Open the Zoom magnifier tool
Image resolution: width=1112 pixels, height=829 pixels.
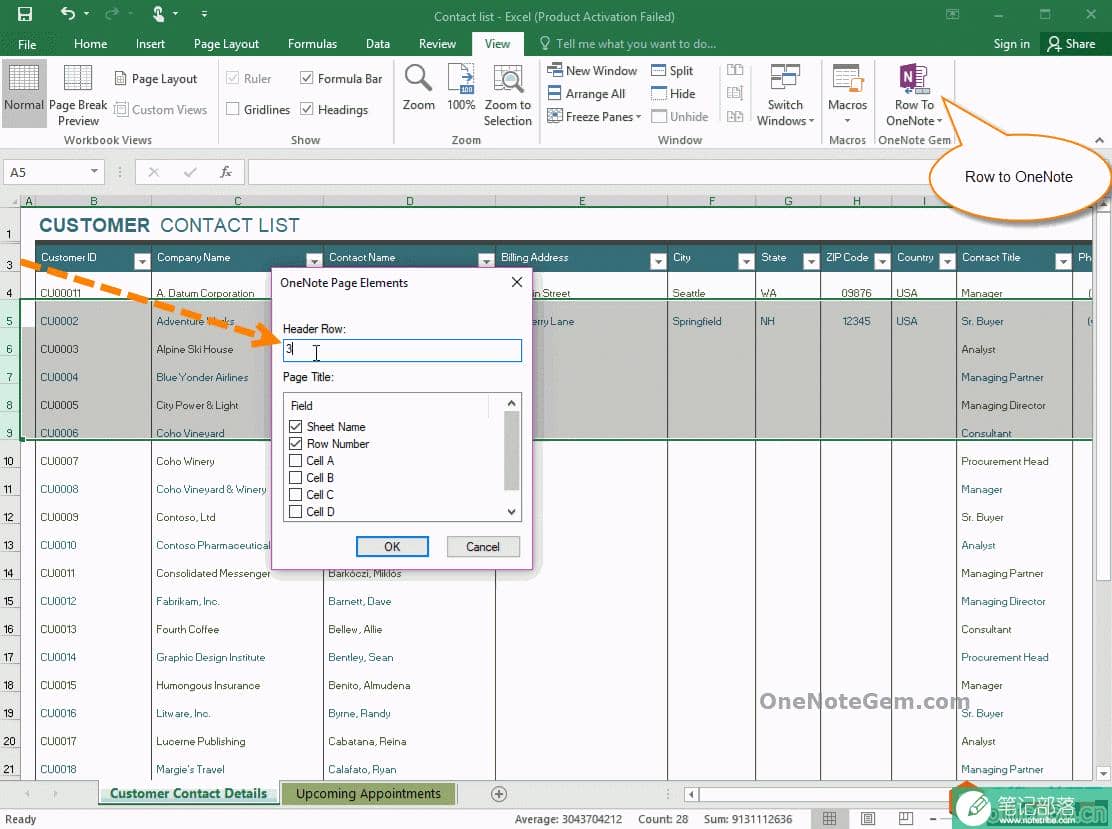pyautogui.click(x=418, y=88)
